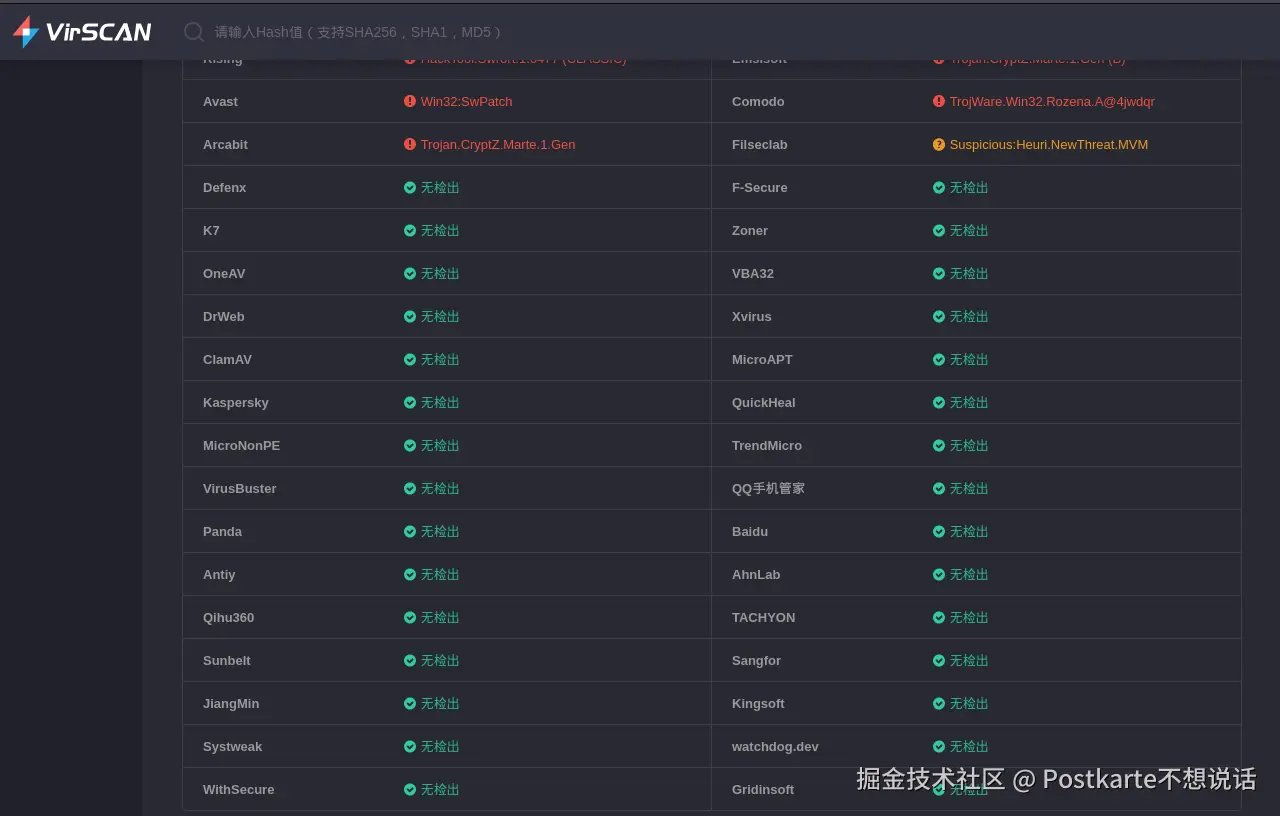This screenshot has width=1280, height=816.
Task: Click the 无检出 result for Sangfor
Action: [x=969, y=661]
